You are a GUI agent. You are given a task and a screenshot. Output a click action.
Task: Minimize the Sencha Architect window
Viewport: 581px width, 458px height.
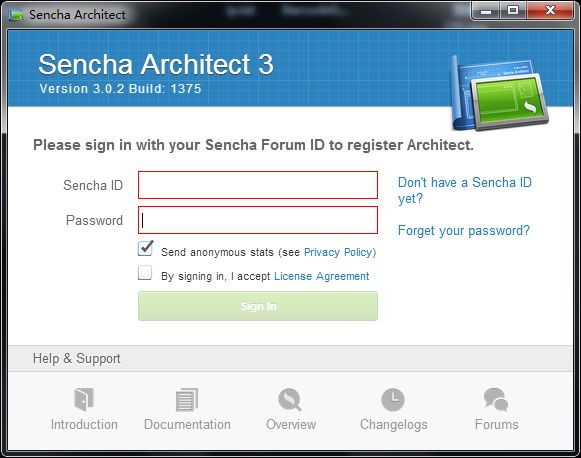click(x=486, y=11)
